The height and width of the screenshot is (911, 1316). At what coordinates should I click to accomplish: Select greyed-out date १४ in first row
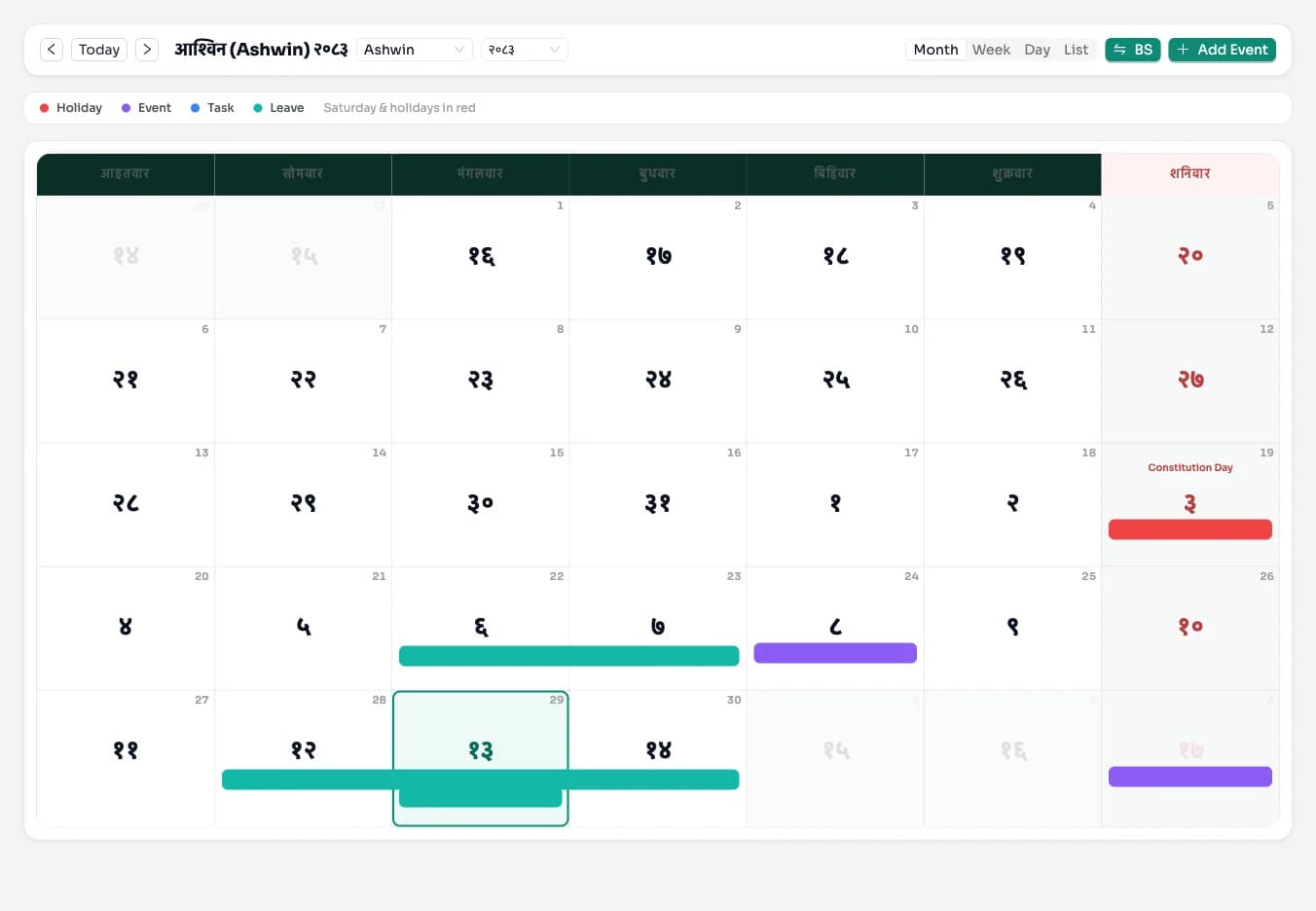tap(126, 257)
